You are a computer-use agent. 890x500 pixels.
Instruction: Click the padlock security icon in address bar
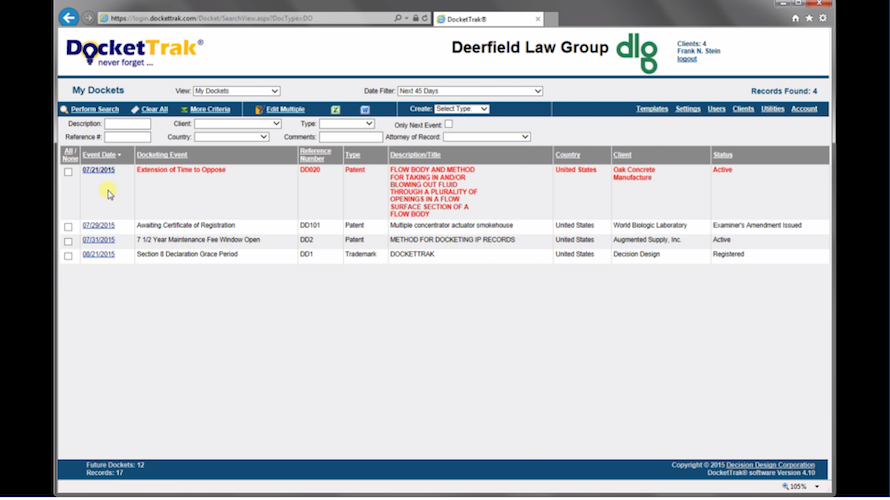(415, 18)
